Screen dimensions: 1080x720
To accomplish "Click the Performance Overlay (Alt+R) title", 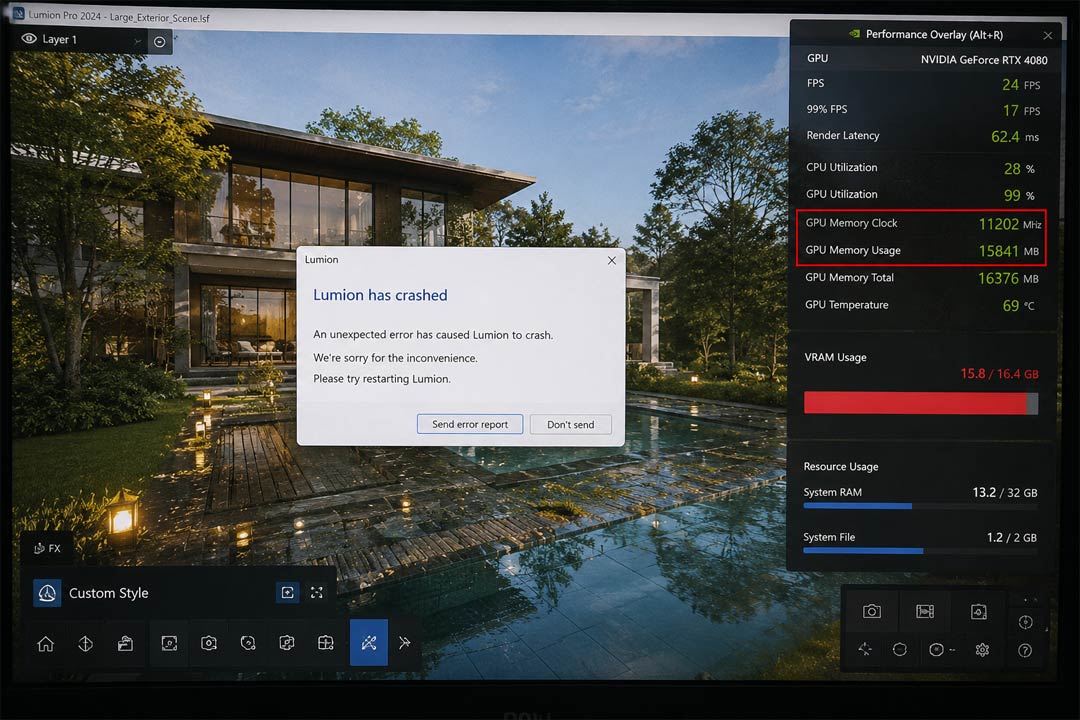I will [x=934, y=34].
